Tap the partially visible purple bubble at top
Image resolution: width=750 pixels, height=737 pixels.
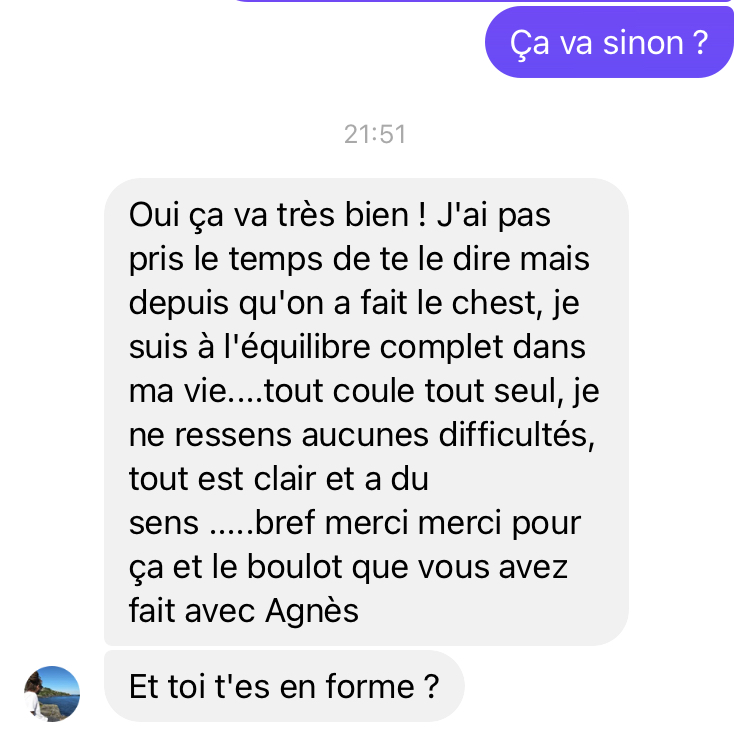[x=483, y=1]
